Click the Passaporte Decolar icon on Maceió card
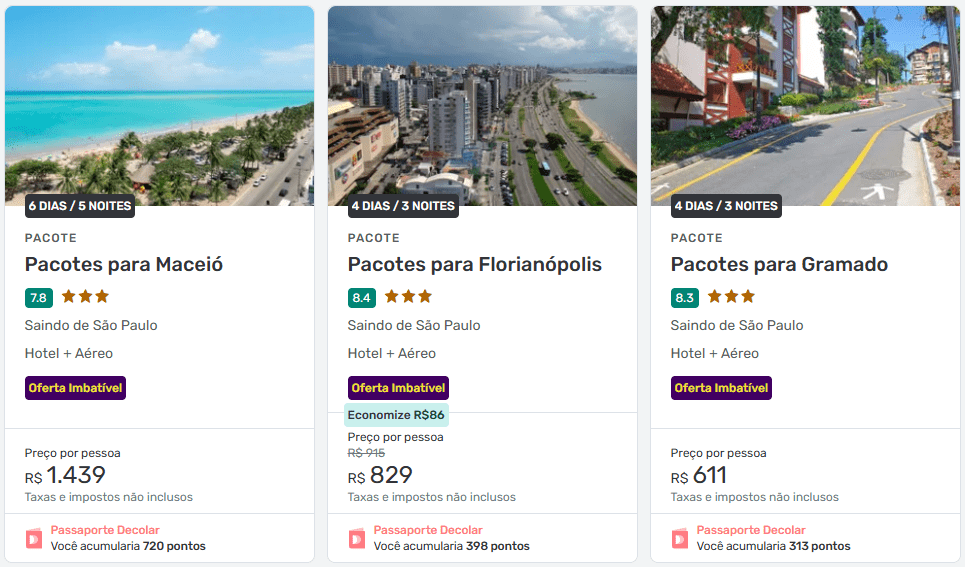This screenshot has width=965, height=567. (x=34, y=539)
